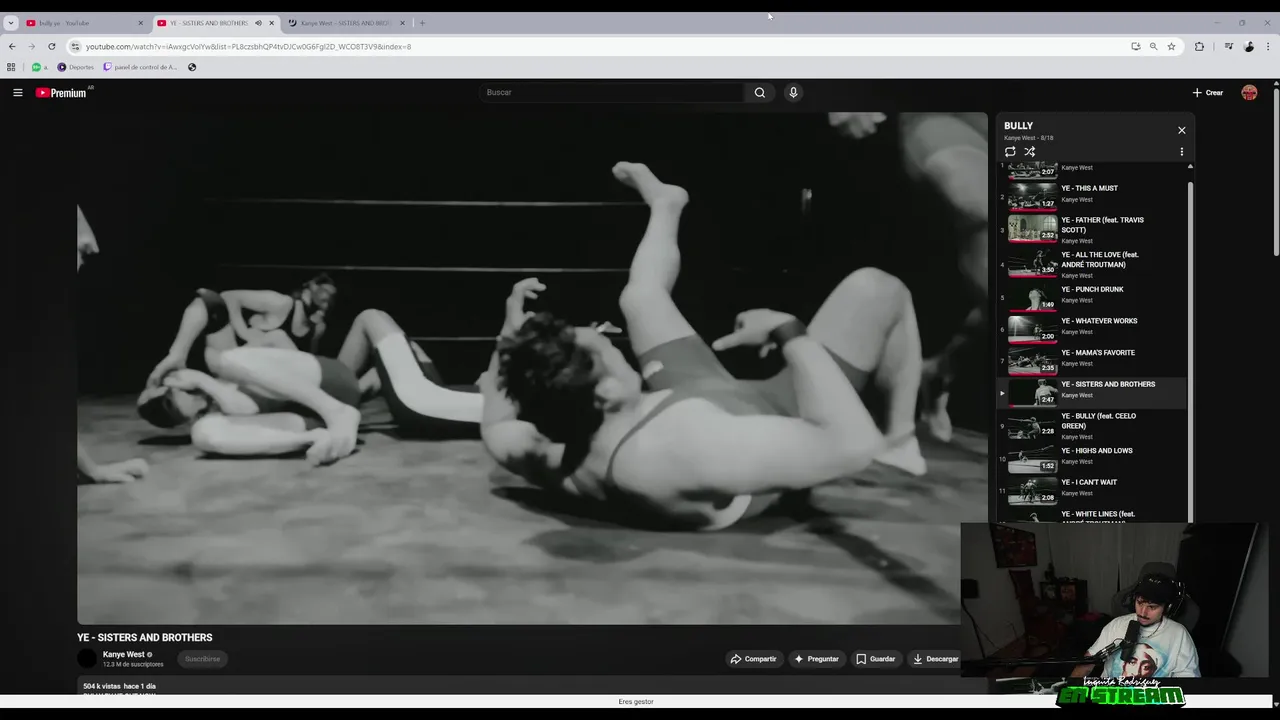Screen dimensions: 1280x720
Task: Open the BULLY playlist title link
Action: pos(1018,126)
